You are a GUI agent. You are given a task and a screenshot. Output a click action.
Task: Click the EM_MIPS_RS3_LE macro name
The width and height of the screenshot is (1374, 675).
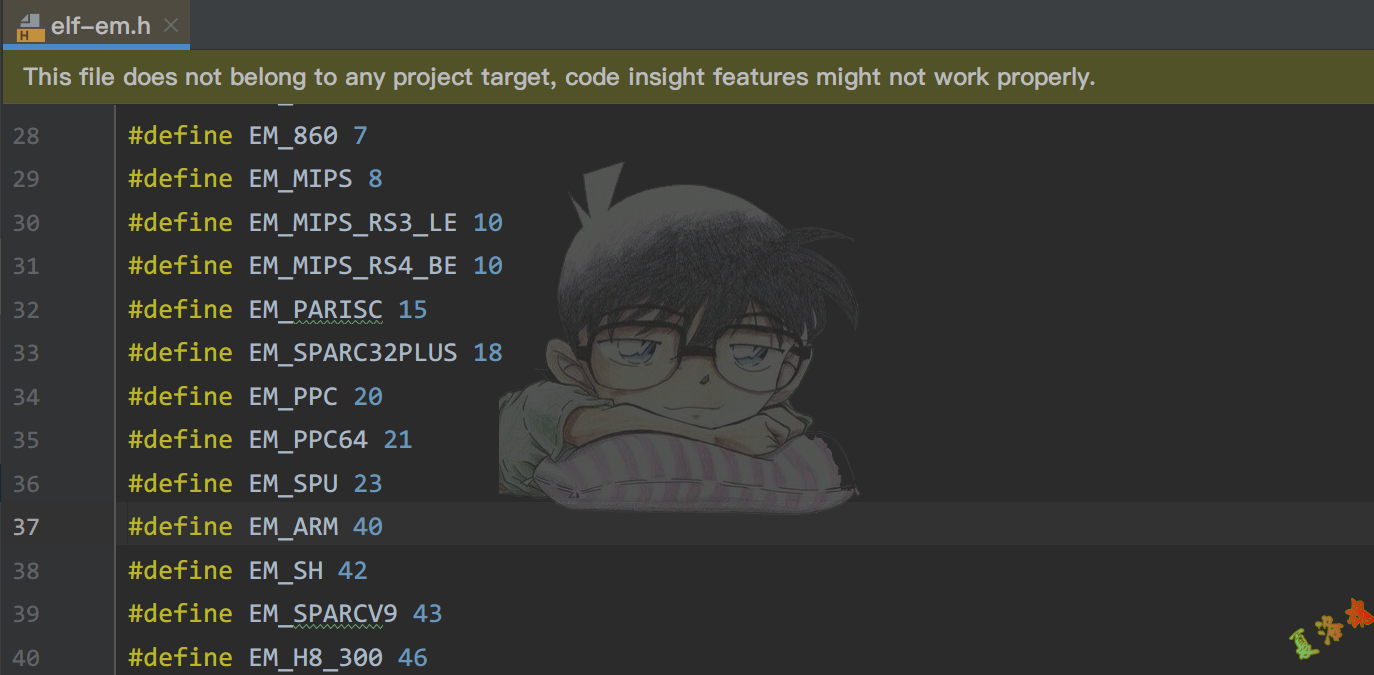[x=352, y=222]
